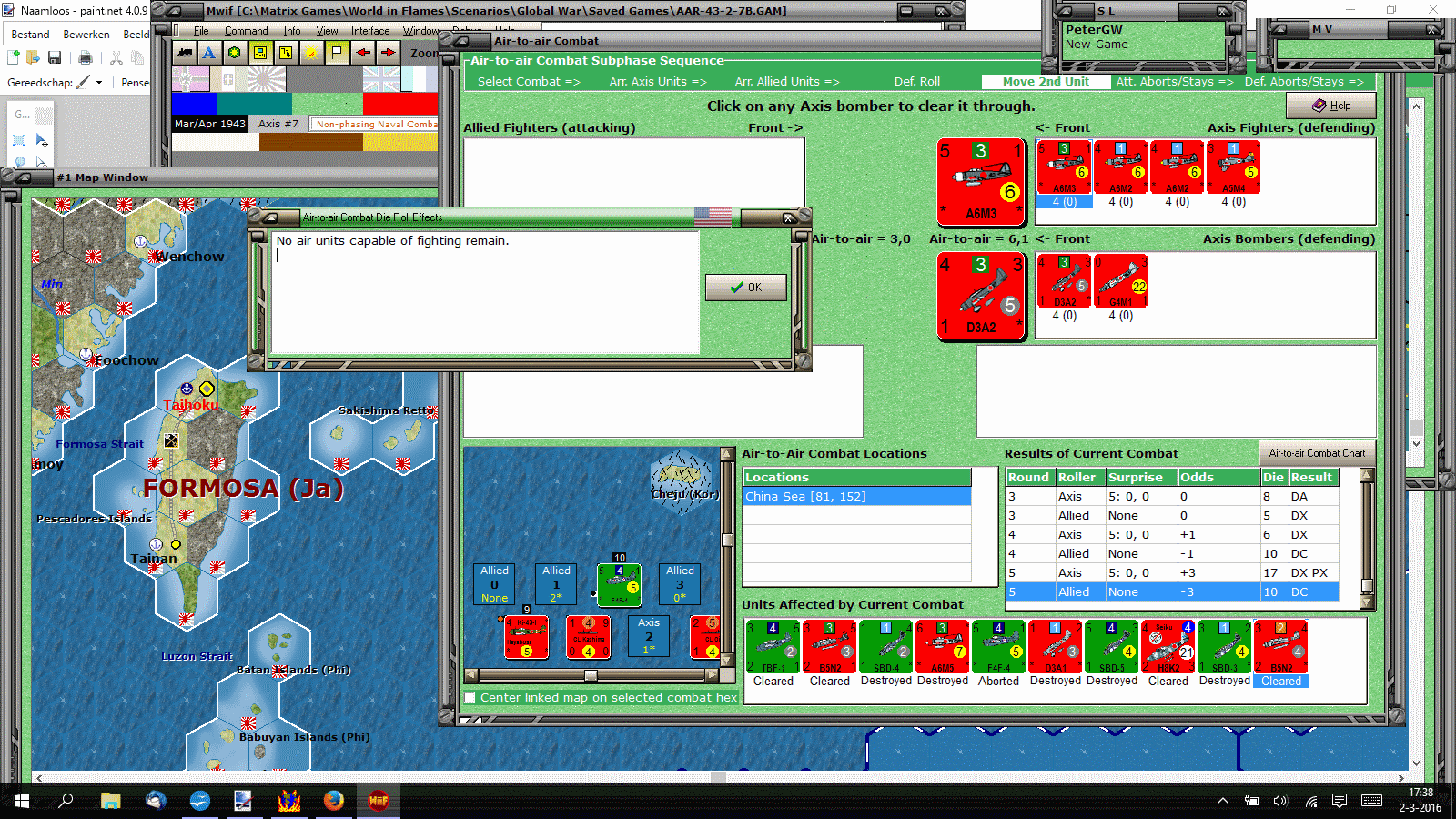Click the Def. Roll subphase step

point(917,82)
